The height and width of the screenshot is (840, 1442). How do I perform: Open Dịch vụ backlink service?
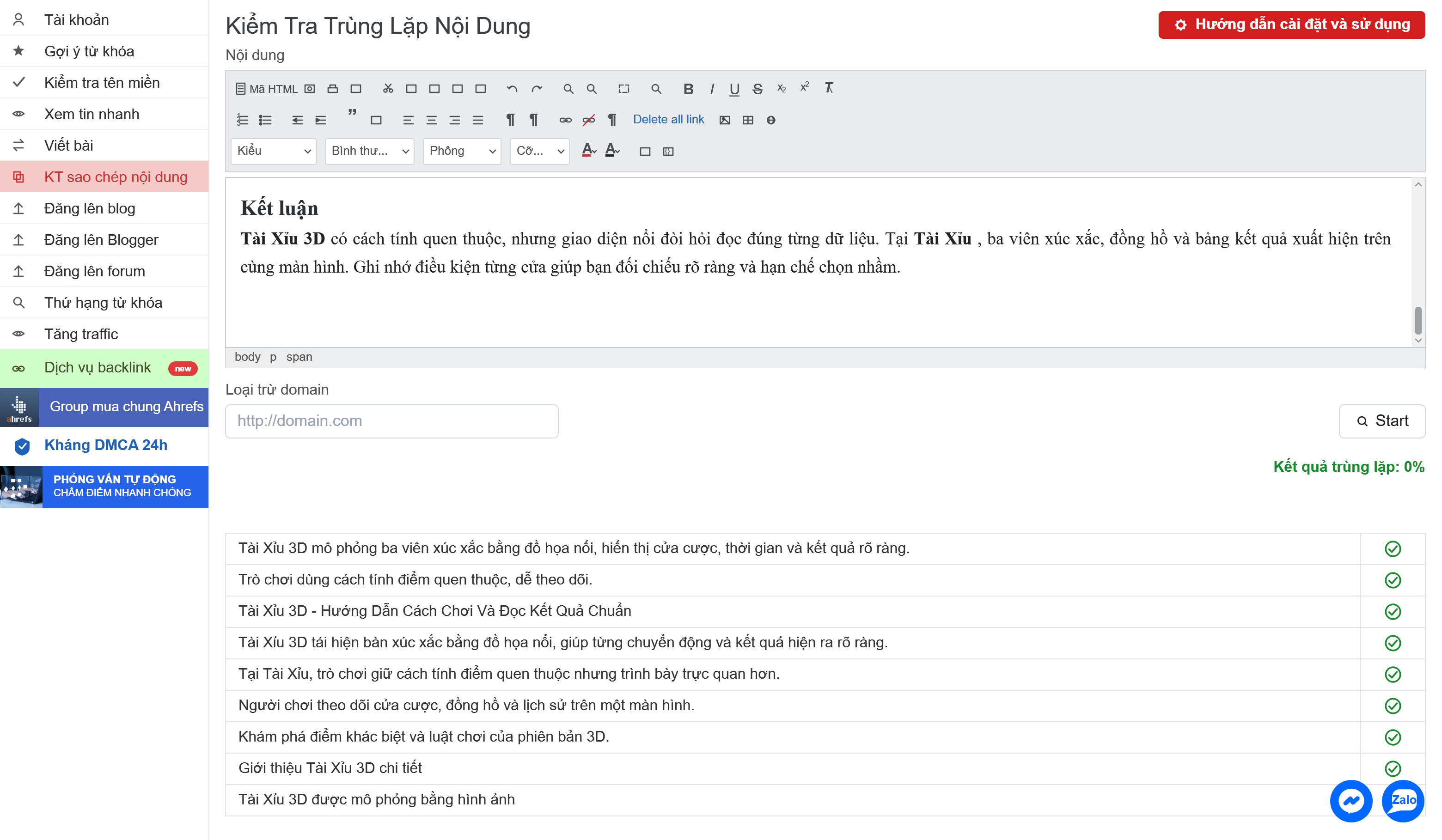104,368
